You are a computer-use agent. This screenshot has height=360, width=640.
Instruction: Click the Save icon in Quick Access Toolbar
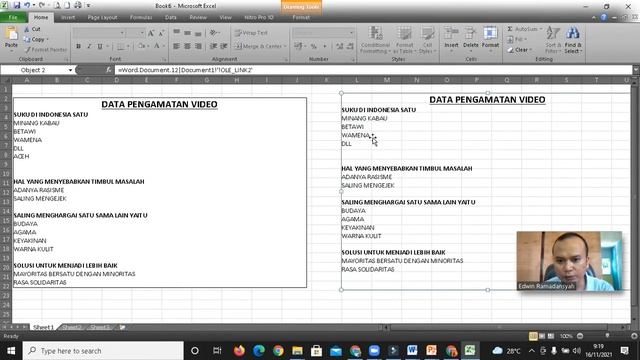17,6
